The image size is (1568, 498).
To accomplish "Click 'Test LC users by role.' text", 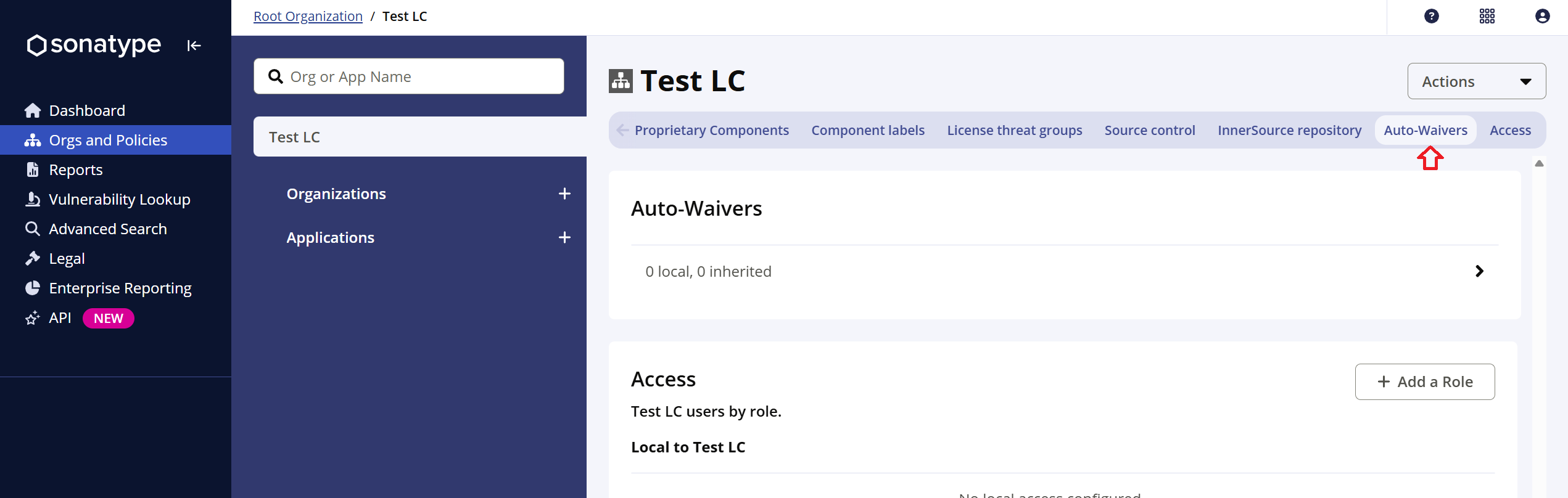I will point(706,411).
